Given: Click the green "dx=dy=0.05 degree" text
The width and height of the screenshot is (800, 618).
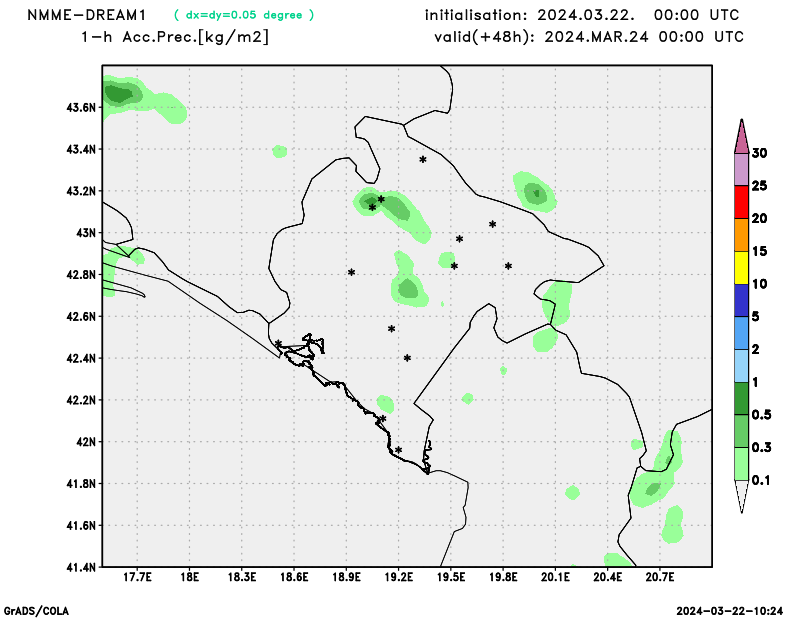Looking at the screenshot, I should 244,15.
